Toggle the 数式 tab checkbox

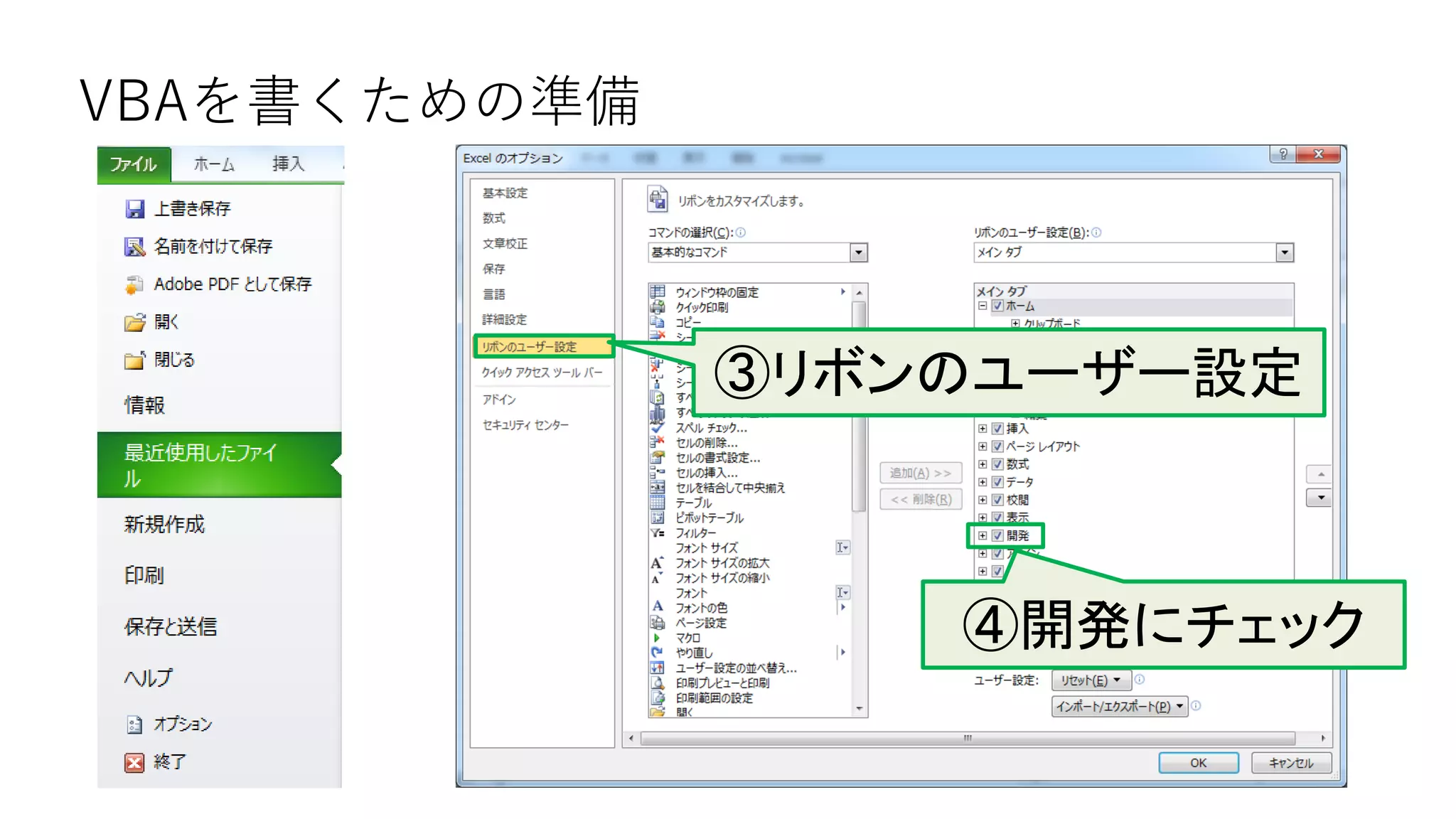[997, 464]
